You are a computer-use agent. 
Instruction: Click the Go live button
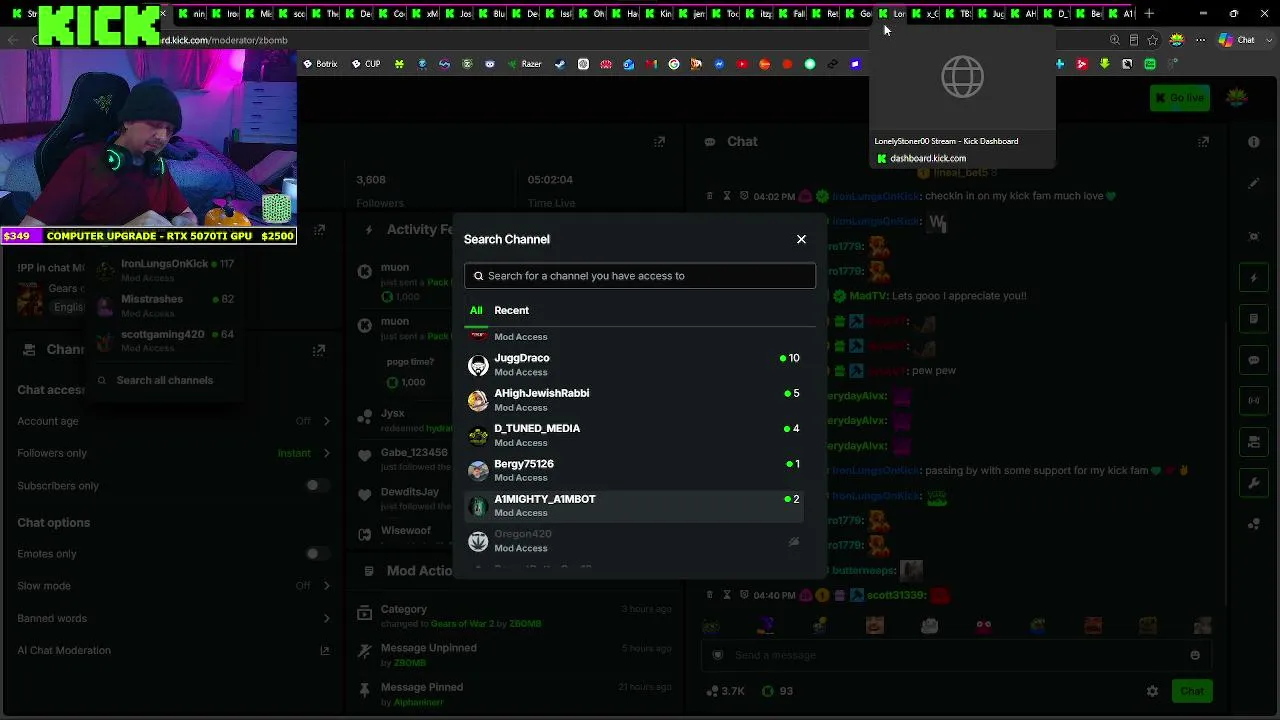pyautogui.click(x=1180, y=97)
